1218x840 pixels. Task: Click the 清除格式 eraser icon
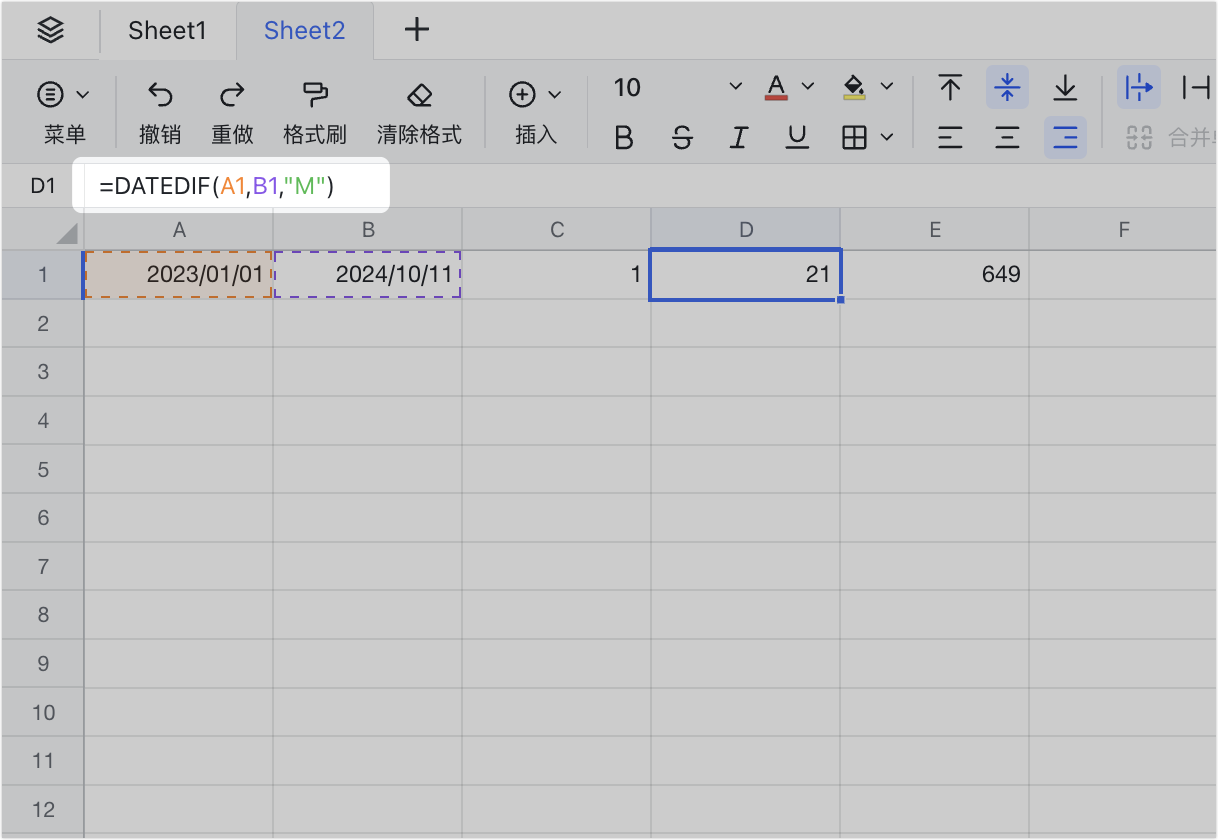(x=419, y=95)
